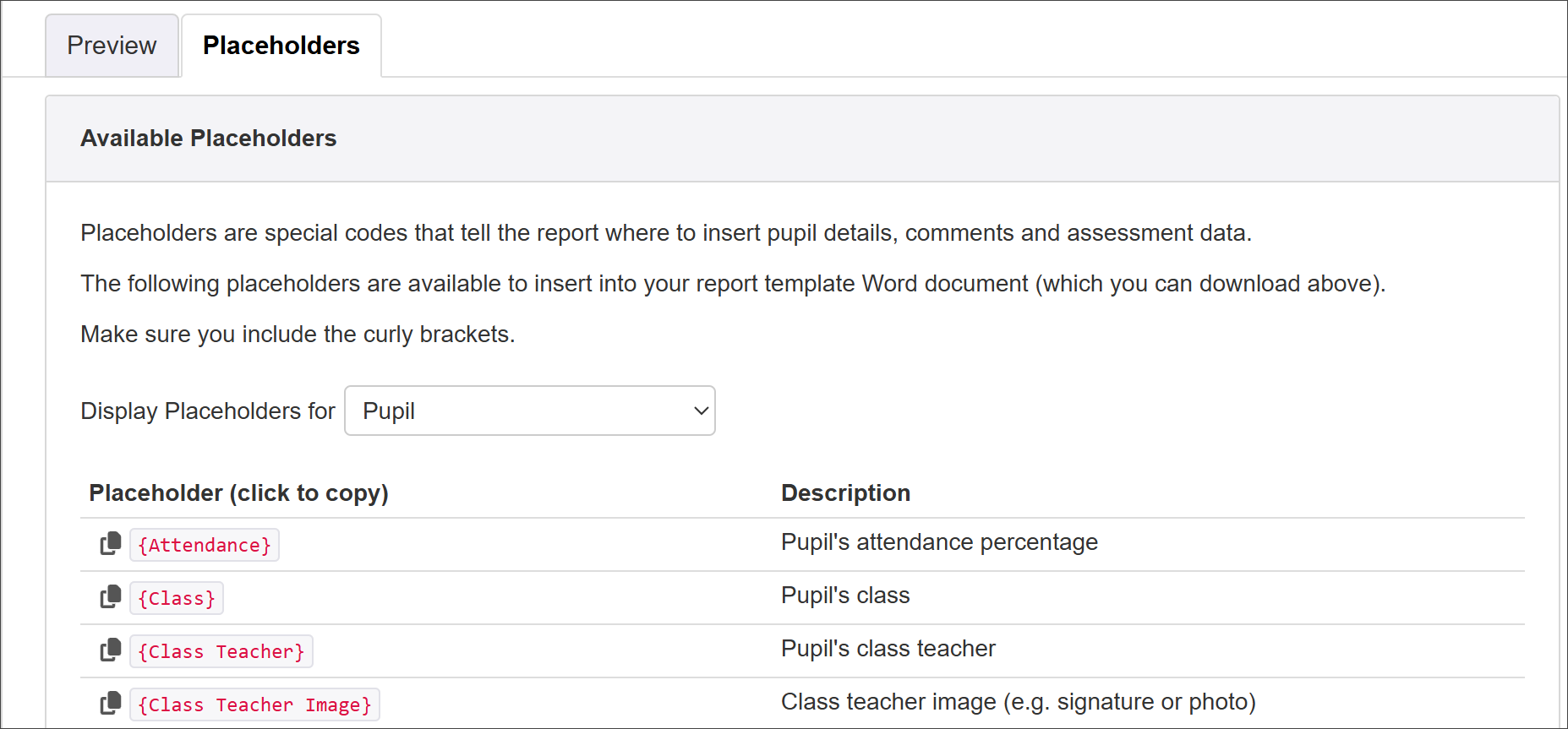Click 'Pupil's attendance percentage' description
This screenshot has height=729, width=1568.
tap(939, 542)
